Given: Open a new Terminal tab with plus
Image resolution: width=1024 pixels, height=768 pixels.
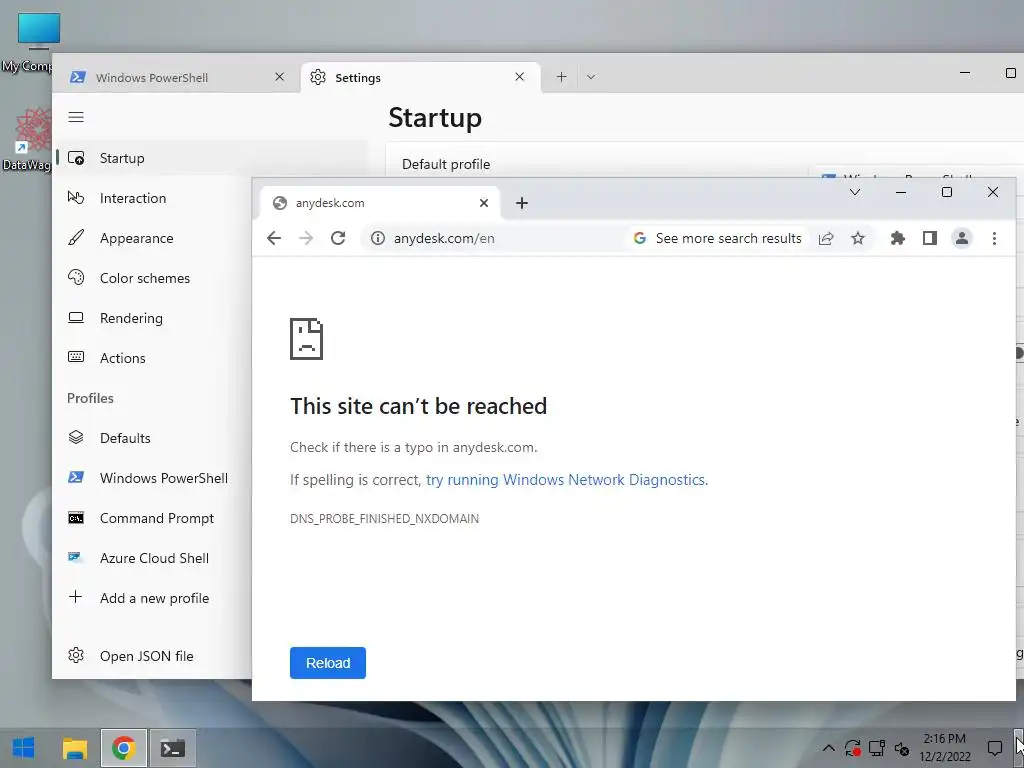Looking at the screenshot, I should coord(561,77).
